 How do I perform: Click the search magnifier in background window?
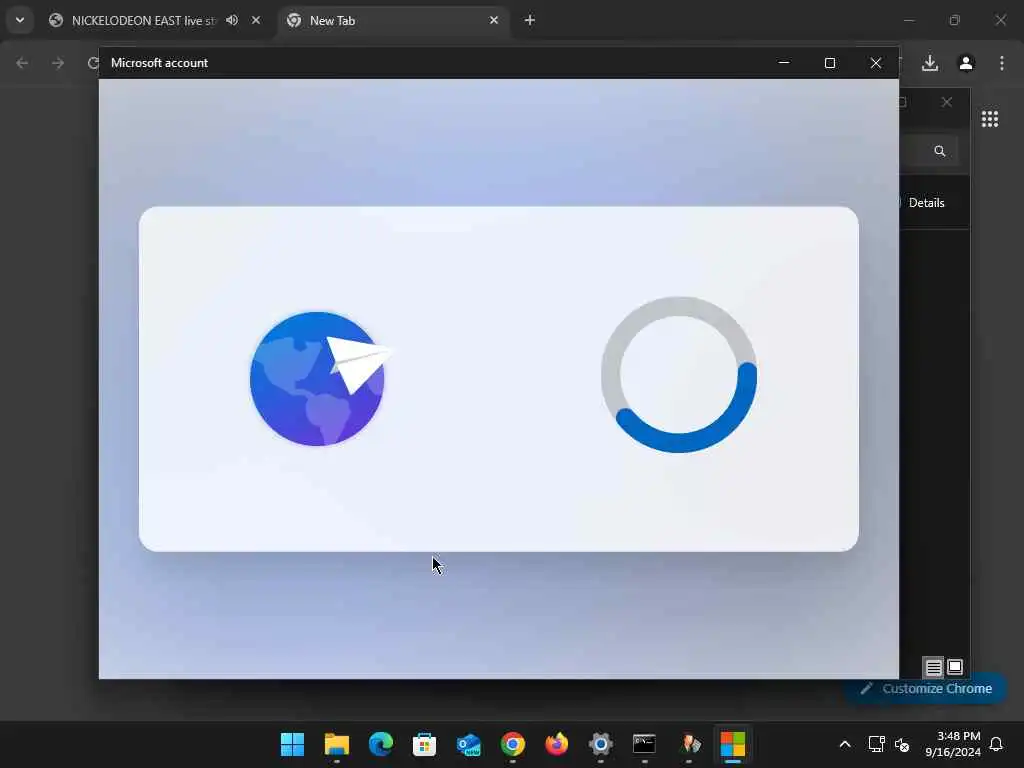(940, 151)
